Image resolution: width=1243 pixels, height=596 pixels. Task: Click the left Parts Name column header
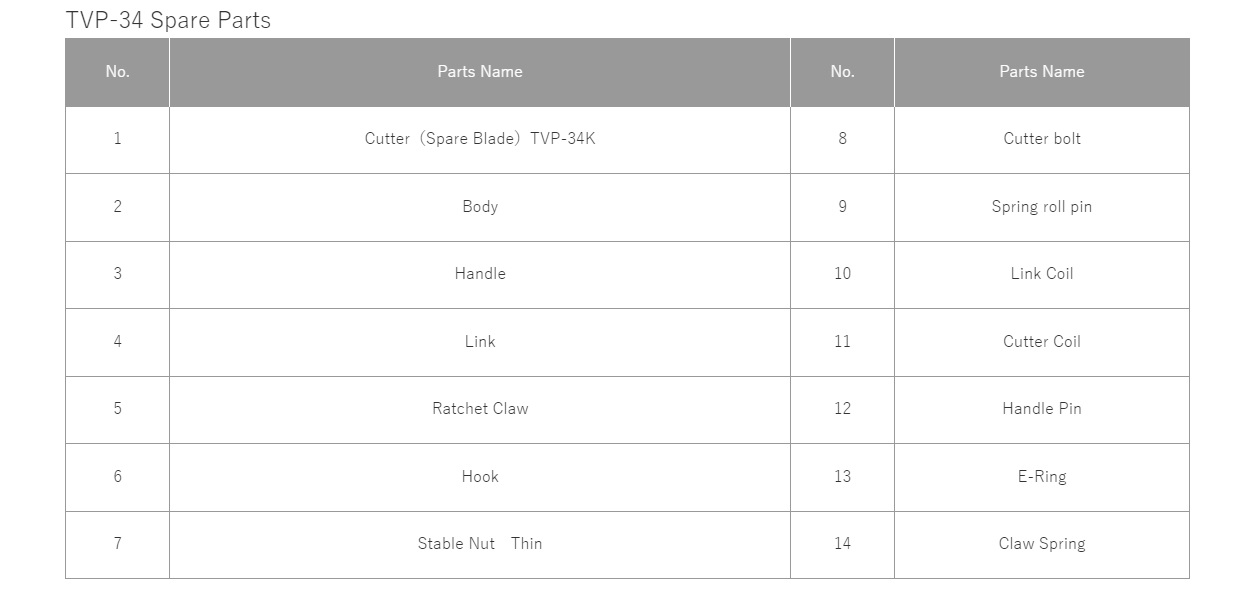480,72
